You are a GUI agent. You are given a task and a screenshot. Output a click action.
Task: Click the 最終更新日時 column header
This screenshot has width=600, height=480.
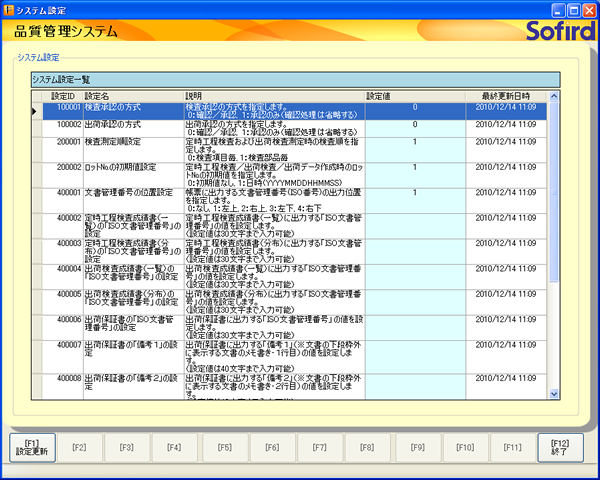pyautogui.click(x=506, y=96)
